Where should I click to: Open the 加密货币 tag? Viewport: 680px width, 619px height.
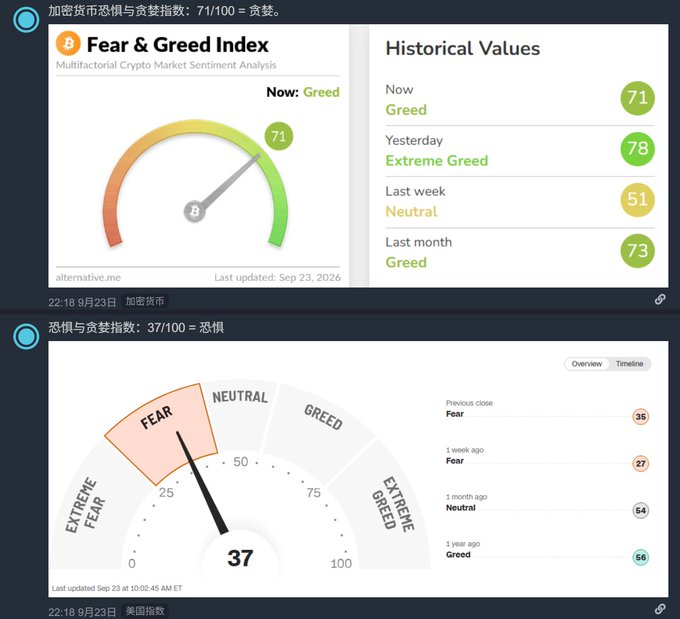[x=145, y=301]
